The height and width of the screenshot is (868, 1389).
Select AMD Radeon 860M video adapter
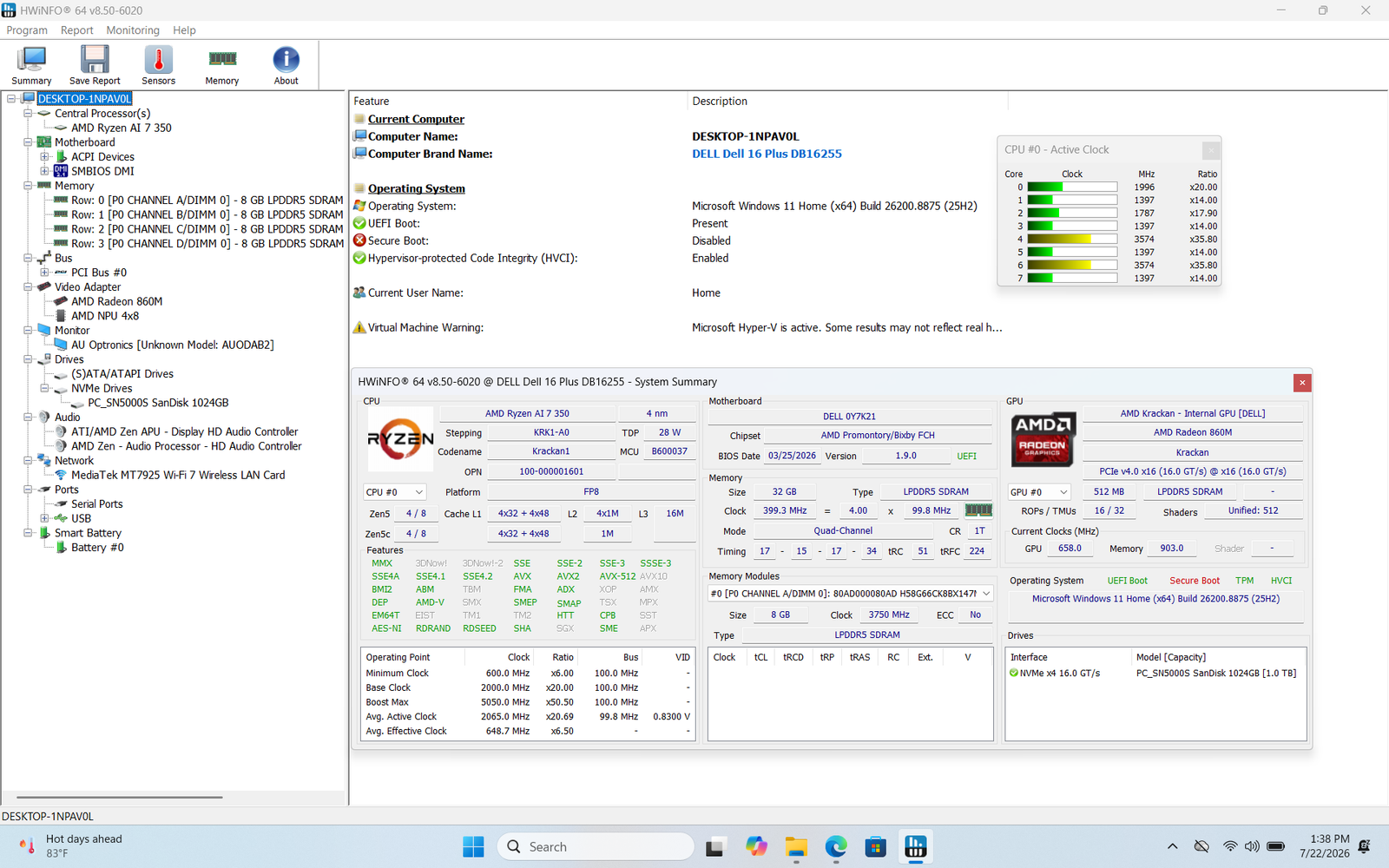point(116,302)
